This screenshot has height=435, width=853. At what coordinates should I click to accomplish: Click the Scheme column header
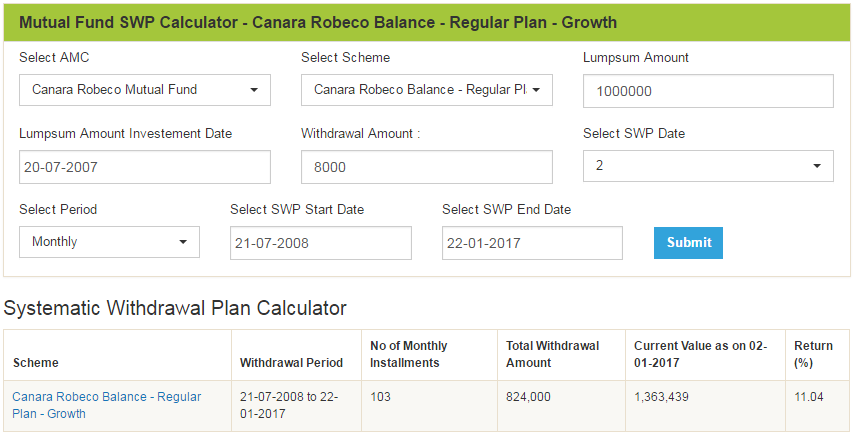(x=36, y=363)
